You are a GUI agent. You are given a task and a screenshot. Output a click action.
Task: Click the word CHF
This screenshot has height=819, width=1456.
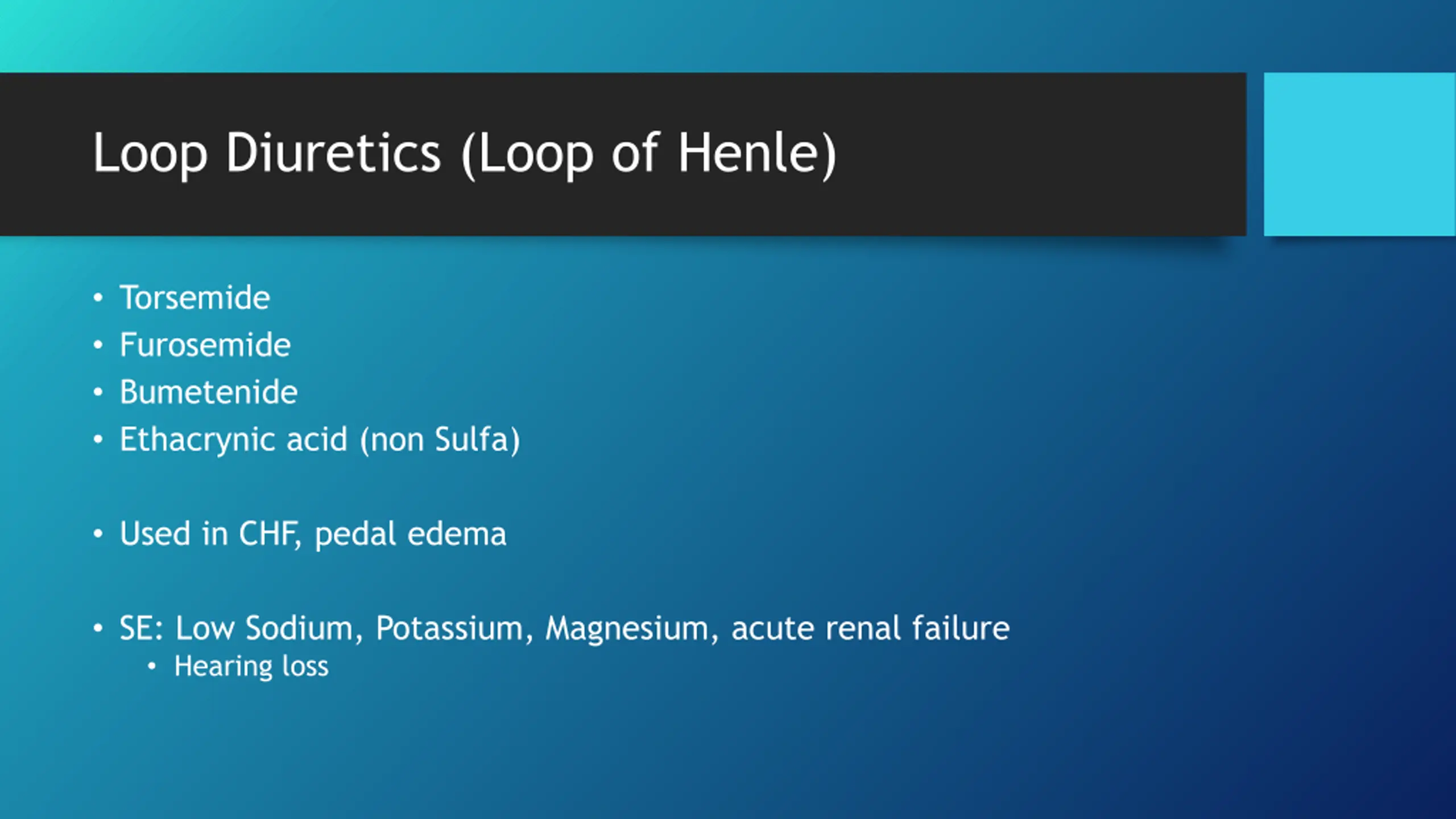pos(268,533)
